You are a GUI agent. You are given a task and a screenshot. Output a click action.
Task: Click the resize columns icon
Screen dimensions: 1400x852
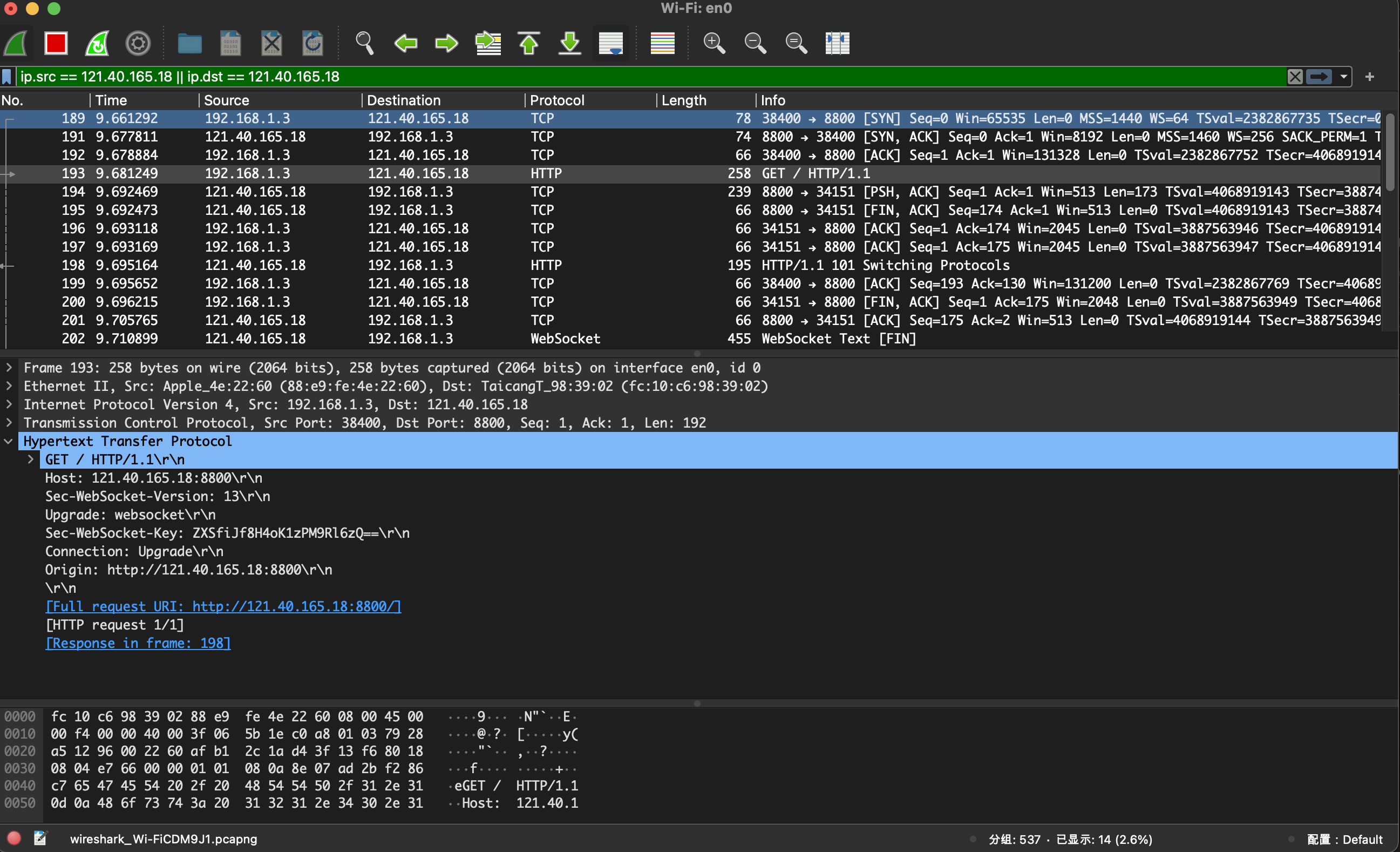837,43
